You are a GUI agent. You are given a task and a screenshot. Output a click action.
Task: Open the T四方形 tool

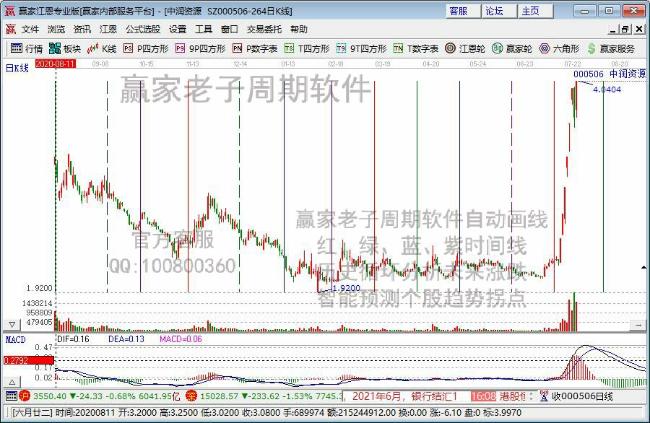coord(309,48)
